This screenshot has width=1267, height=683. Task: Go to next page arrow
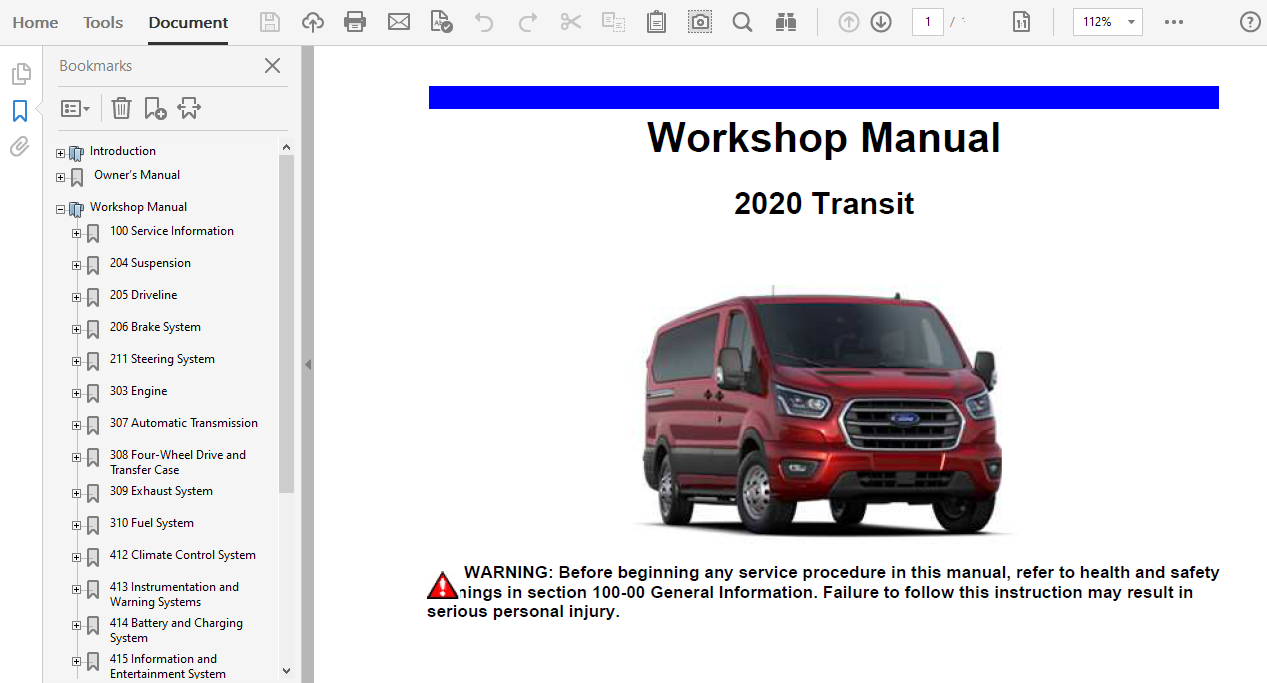(881, 22)
